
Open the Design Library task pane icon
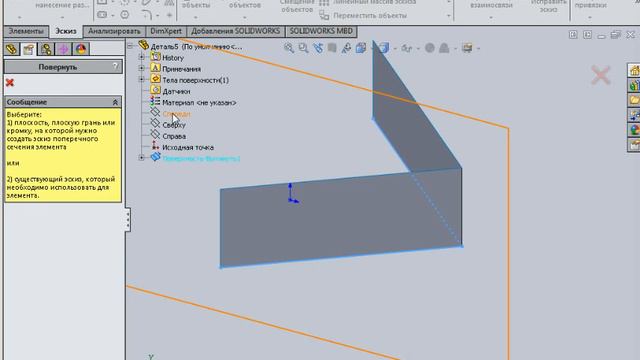tap(634, 85)
